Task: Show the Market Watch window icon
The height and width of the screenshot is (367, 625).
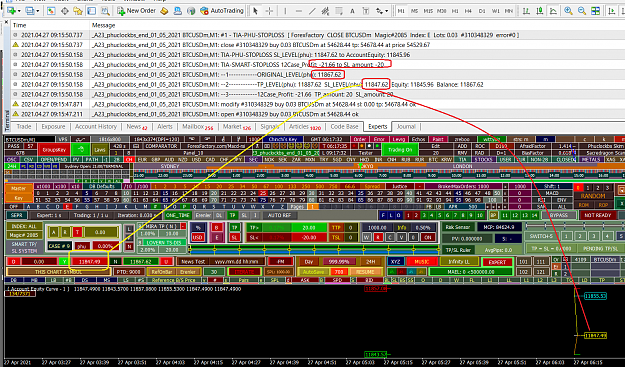Action: [51, 11]
